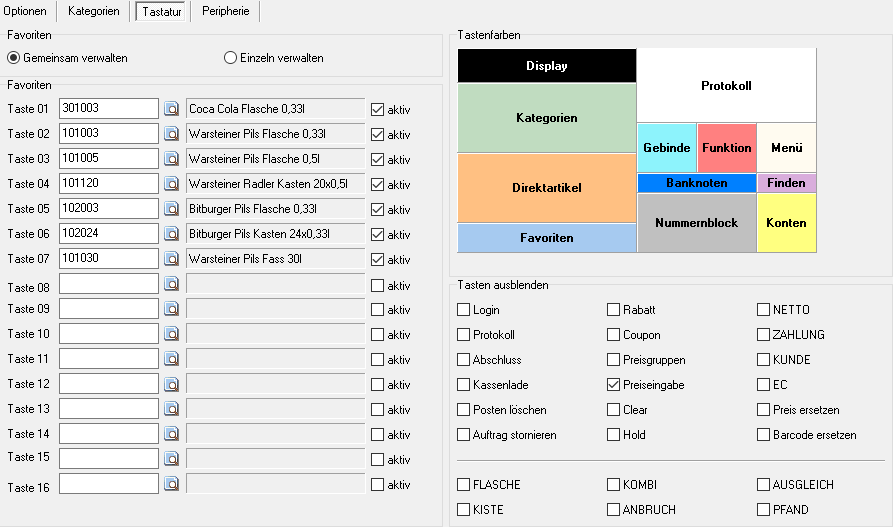Viewport: 893px width, 527px height.
Task: Enable hiding the Login key
Action: coord(464,310)
